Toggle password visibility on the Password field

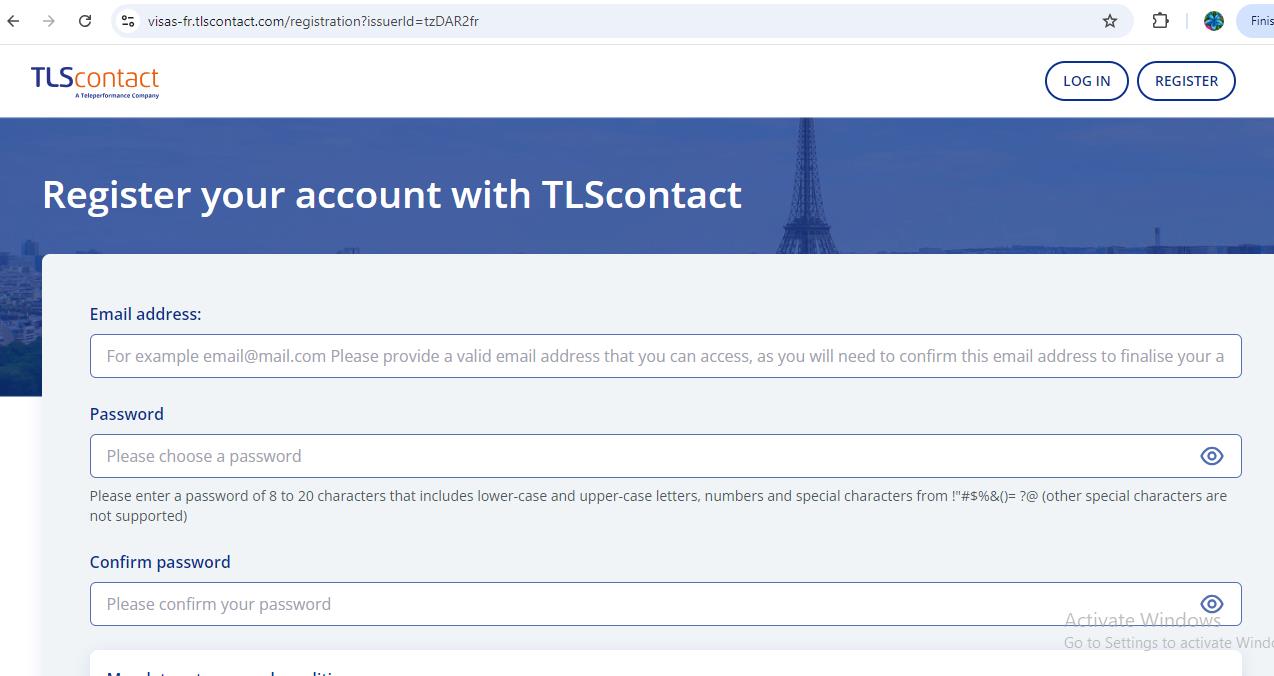tap(1211, 455)
